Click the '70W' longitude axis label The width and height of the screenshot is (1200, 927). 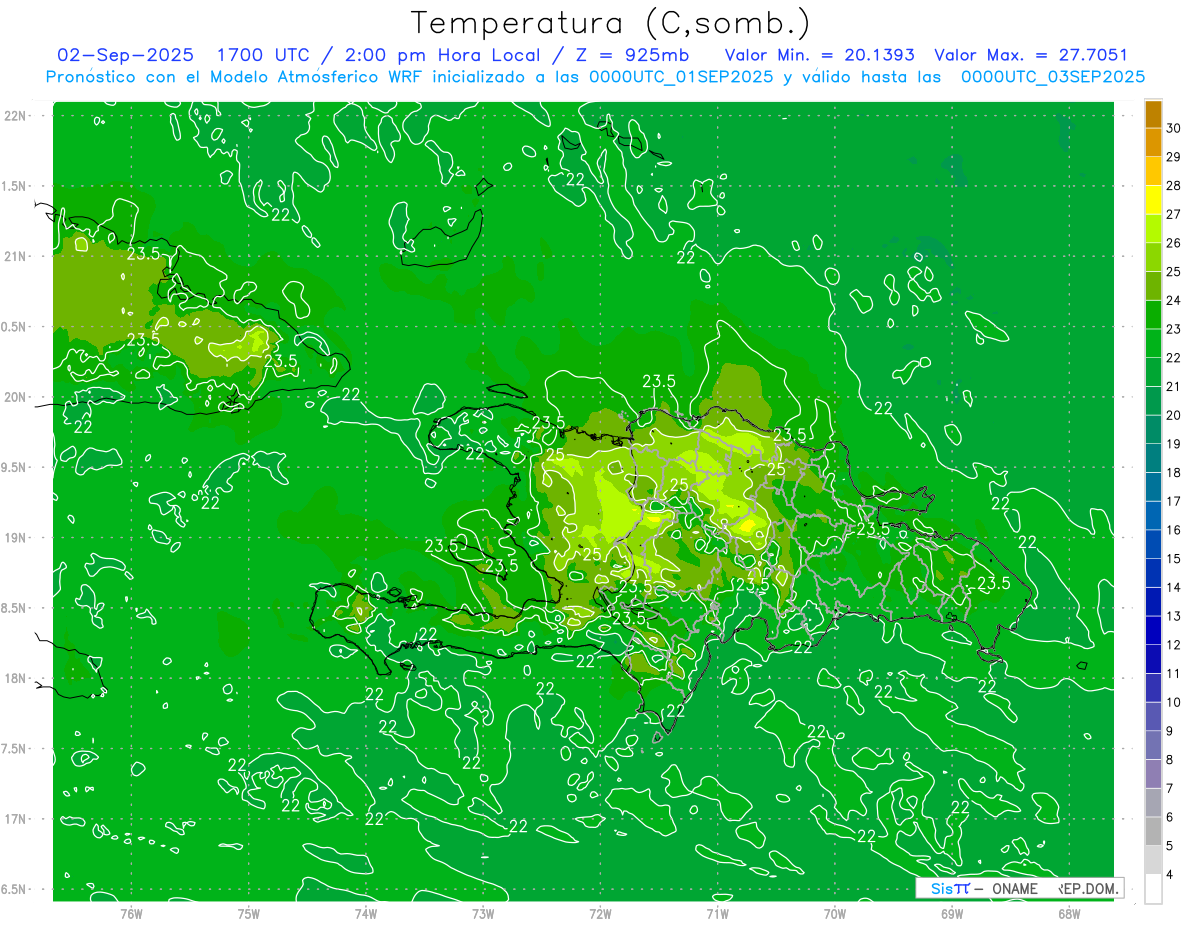pos(835,913)
